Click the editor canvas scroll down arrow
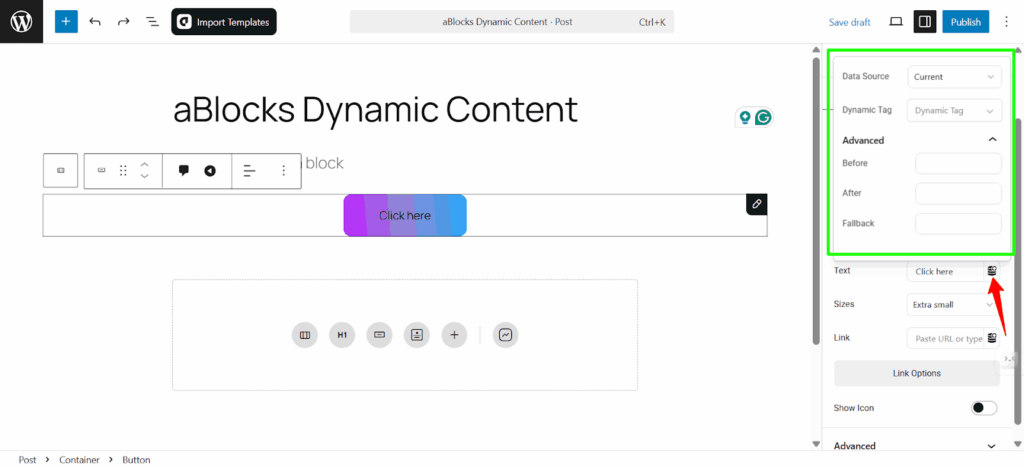Screen dimensions: 1024x468 (x=816, y=444)
